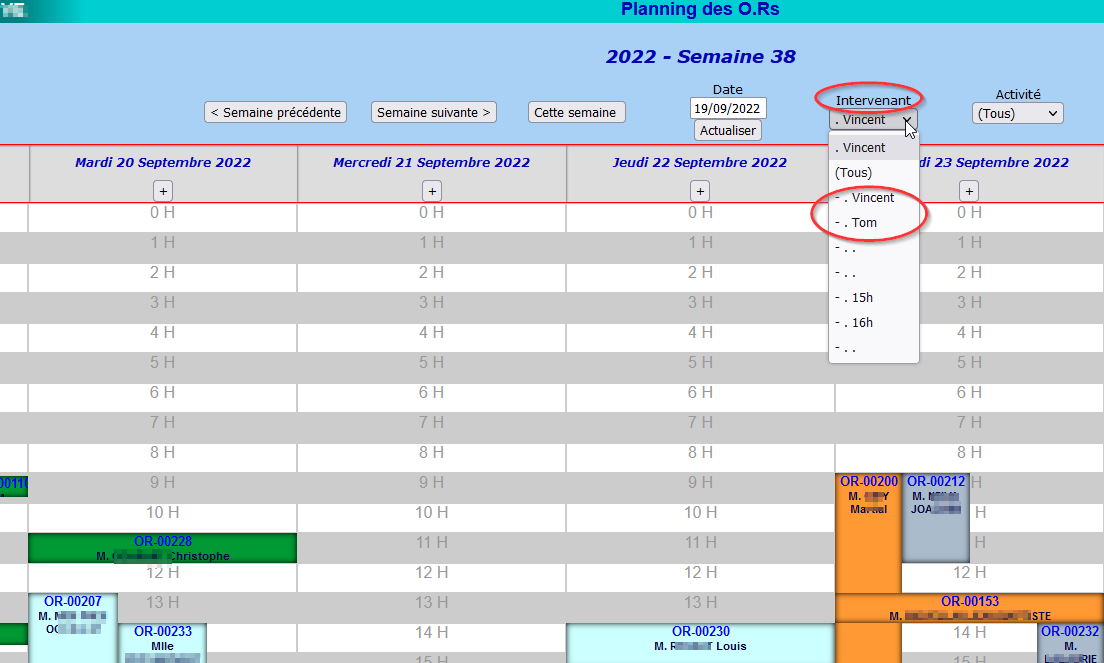Screen dimensions: 1104x663
Task: Choose Tom from the Intervenant list
Action: click(863, 223)
